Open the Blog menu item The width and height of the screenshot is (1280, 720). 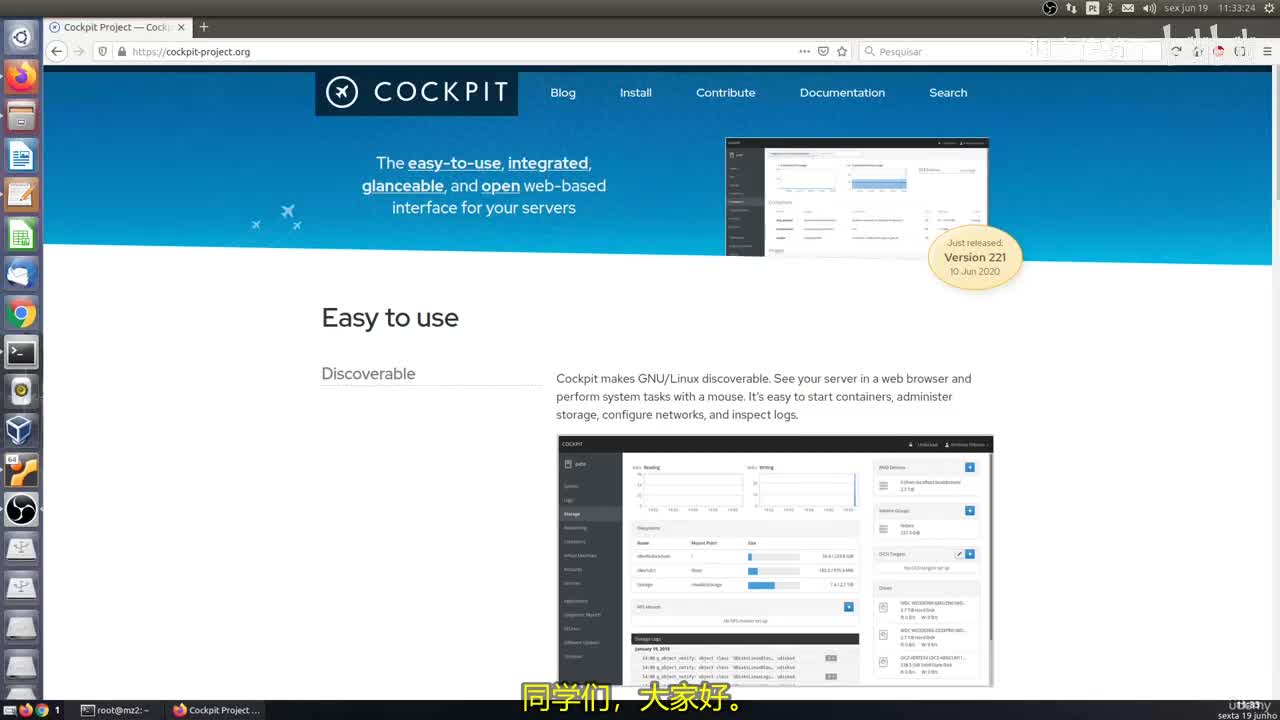[x=563, y=93]
